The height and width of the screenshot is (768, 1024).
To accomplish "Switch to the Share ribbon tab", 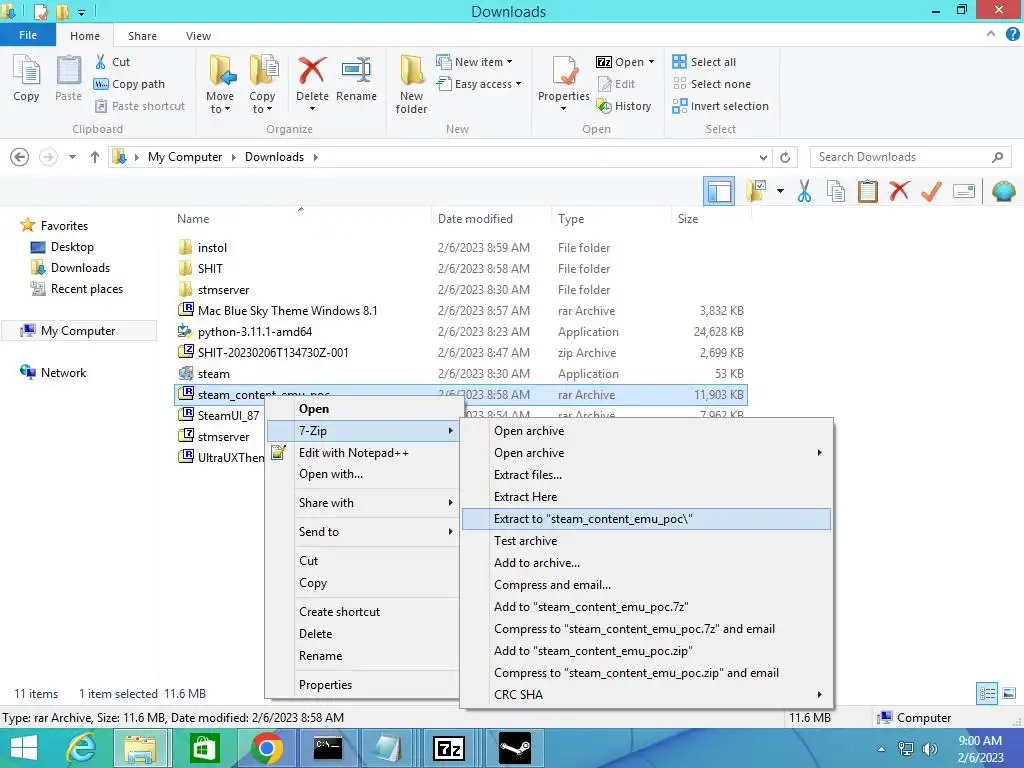I will (142, 36).
